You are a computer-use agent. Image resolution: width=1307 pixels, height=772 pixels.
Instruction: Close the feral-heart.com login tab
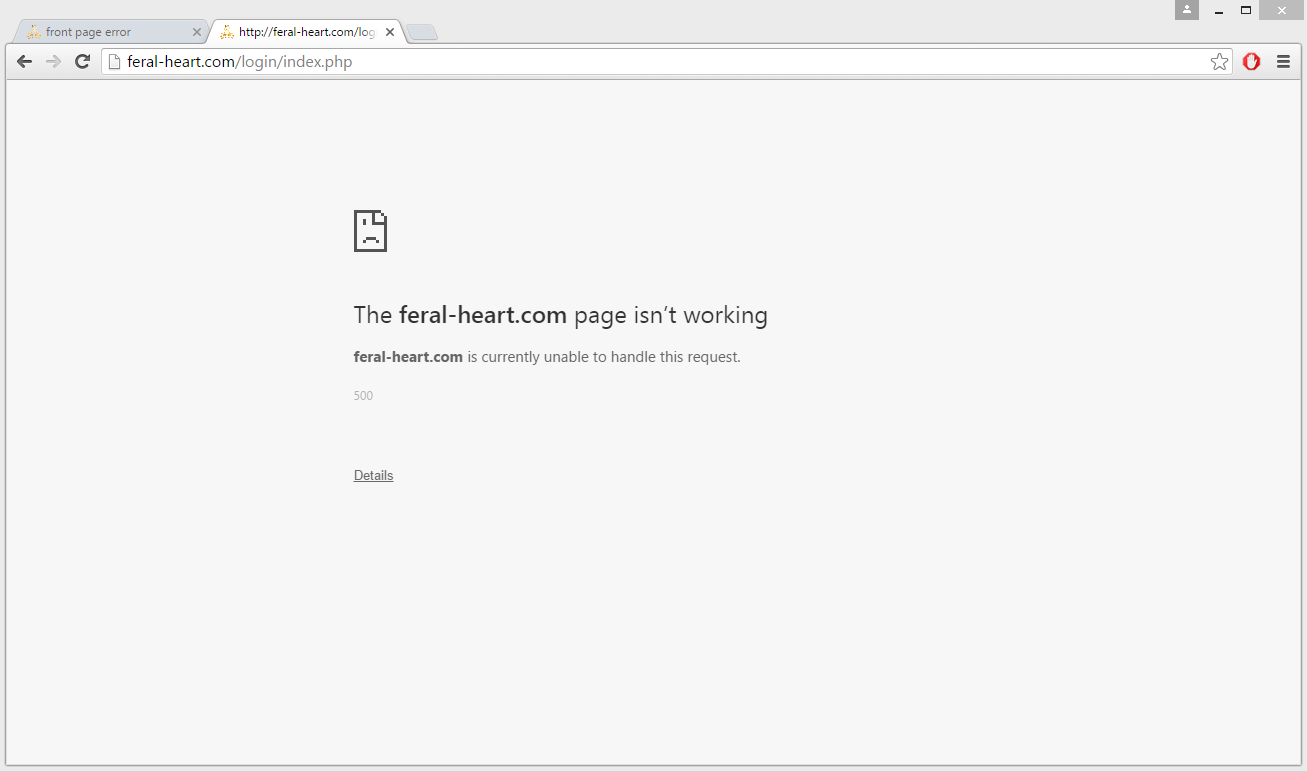pos(390,32)
